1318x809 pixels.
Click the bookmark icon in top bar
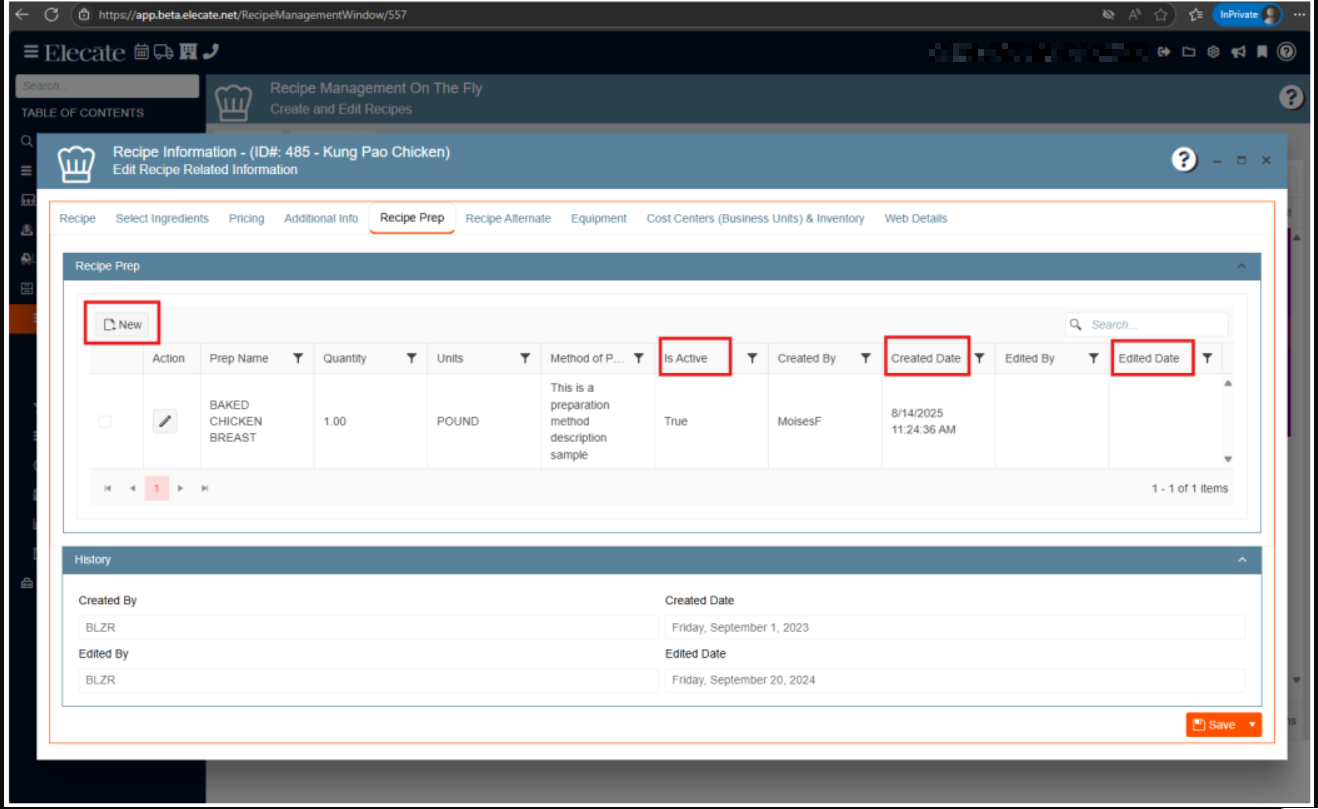coord(1262,52)
